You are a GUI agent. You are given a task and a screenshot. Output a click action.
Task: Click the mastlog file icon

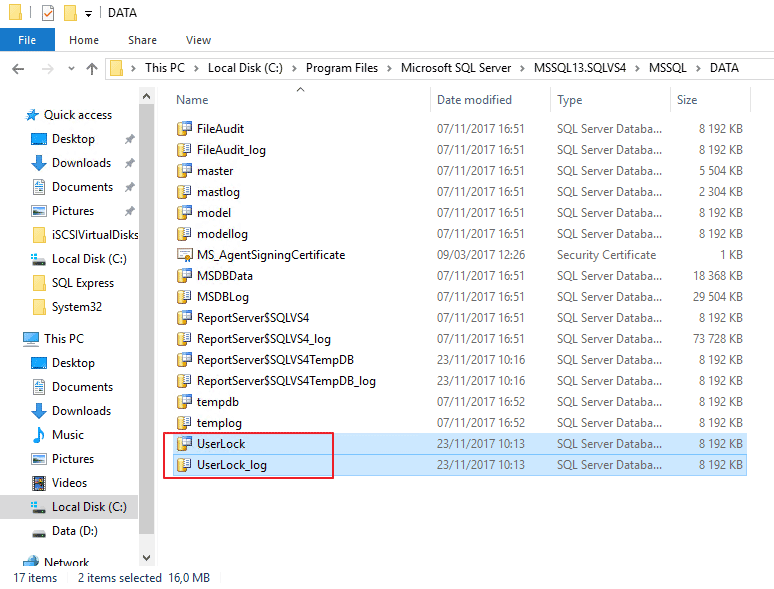pyautogui.click(x=184, y=192)
